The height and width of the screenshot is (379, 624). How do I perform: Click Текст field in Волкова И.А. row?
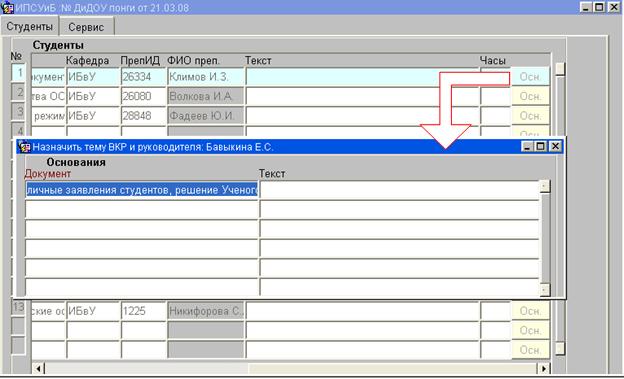(362, 96)
